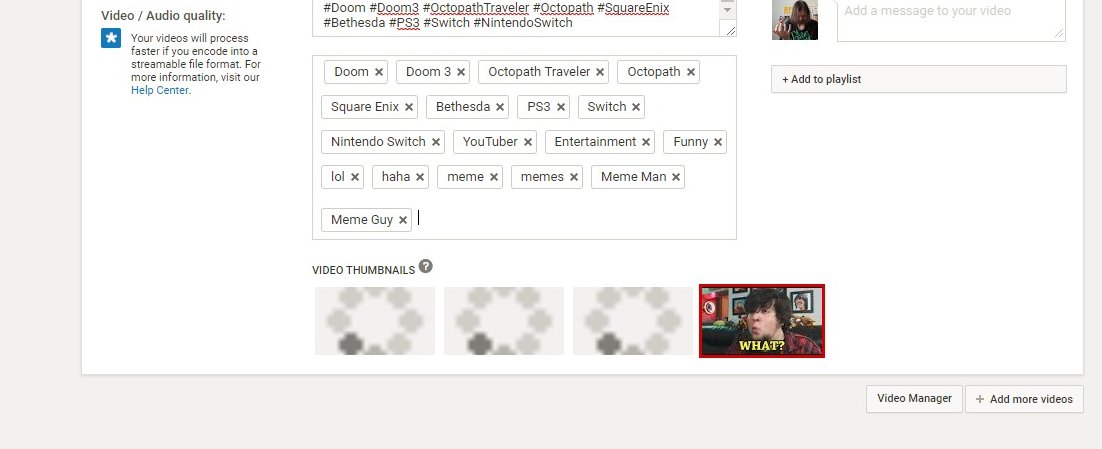Remove the Bethesda tag
Viewport: 1102px width, 449px height.
coord(500,108)
